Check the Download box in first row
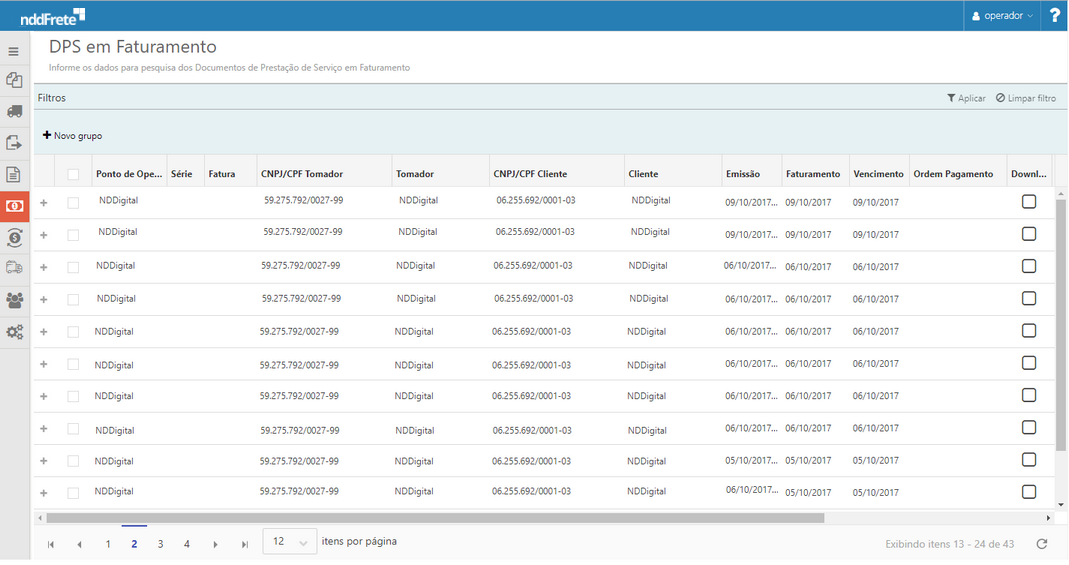The height and width of the screenshot is (565, 1069). (1028, 202)
